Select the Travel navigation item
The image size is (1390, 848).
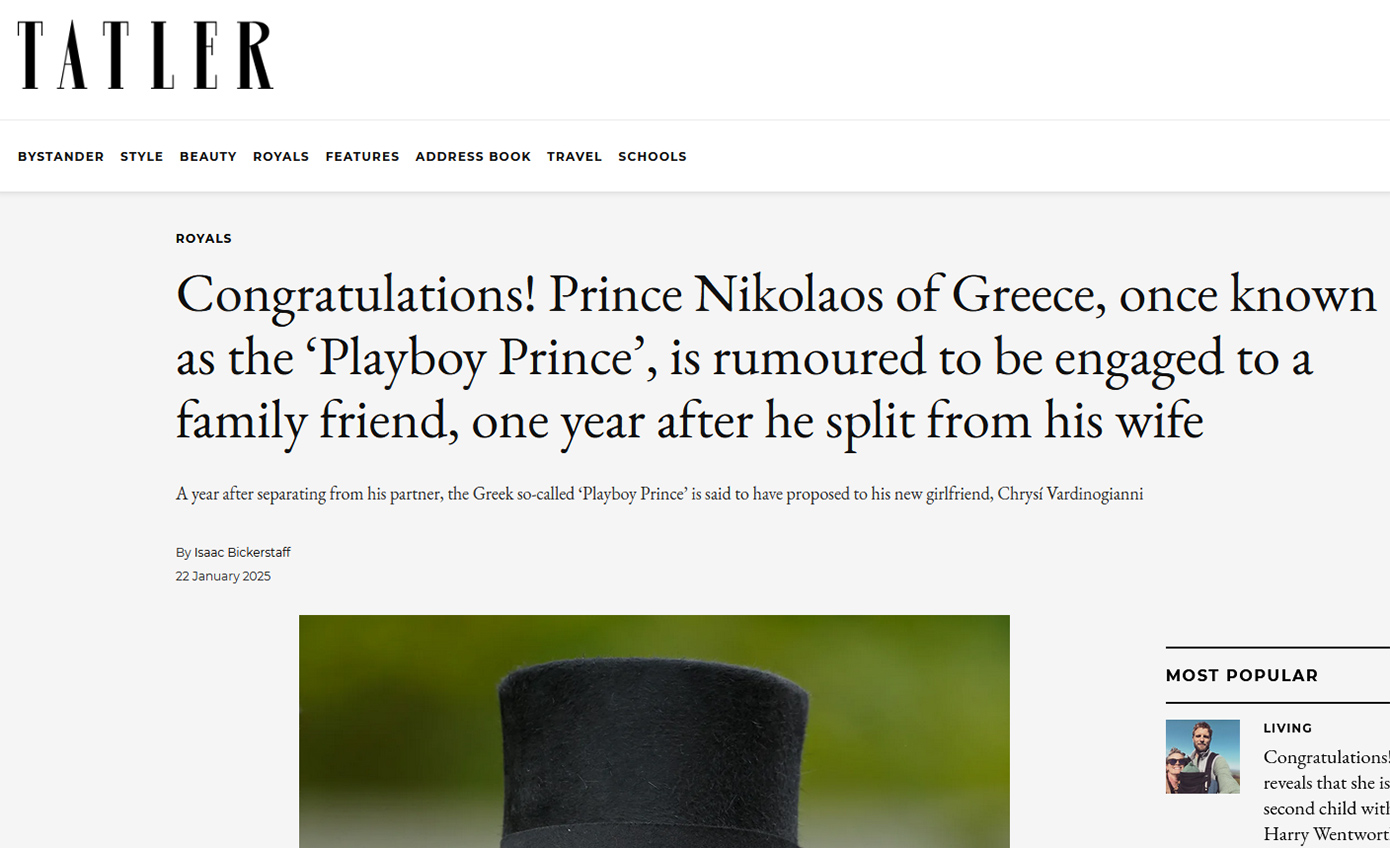(x=574, y=157)
